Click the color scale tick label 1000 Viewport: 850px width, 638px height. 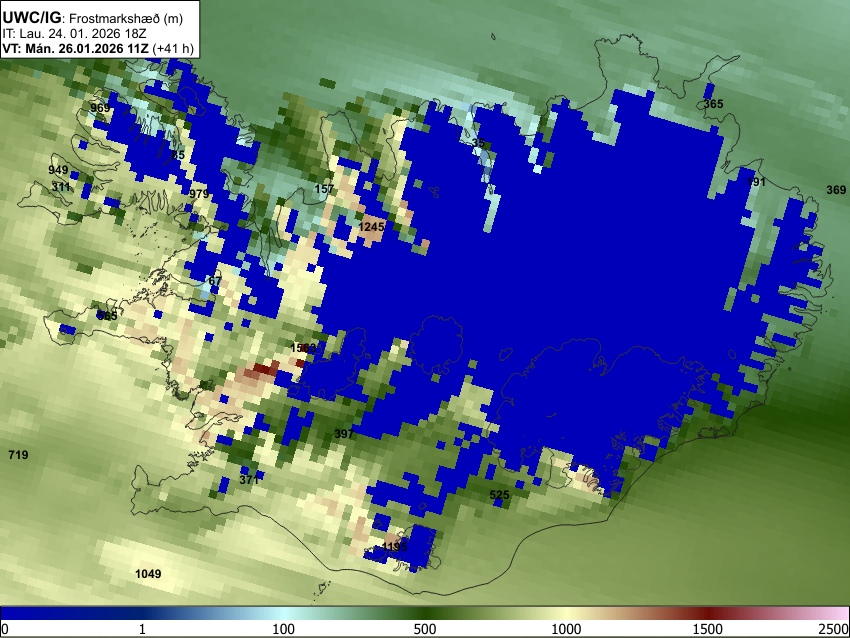pos(566,629)
